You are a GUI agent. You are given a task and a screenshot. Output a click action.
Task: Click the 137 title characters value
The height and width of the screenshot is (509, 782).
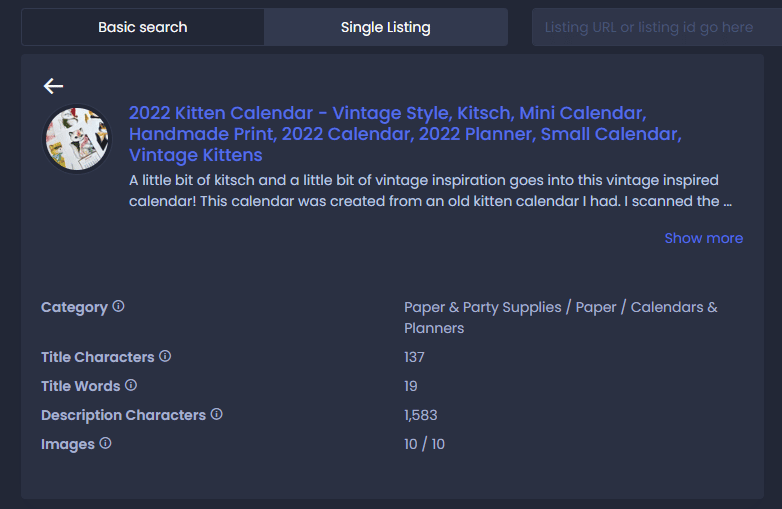click(414, 357)
